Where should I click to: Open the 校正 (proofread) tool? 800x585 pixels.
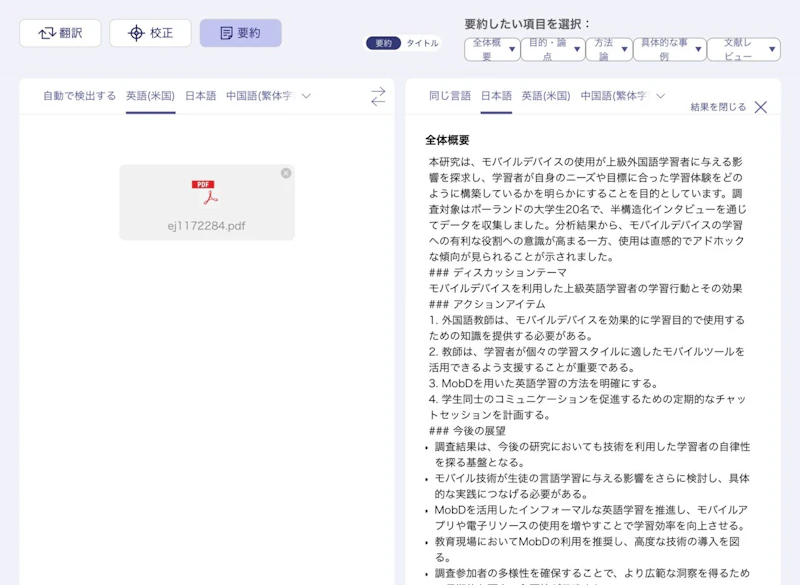click(148, 32)
